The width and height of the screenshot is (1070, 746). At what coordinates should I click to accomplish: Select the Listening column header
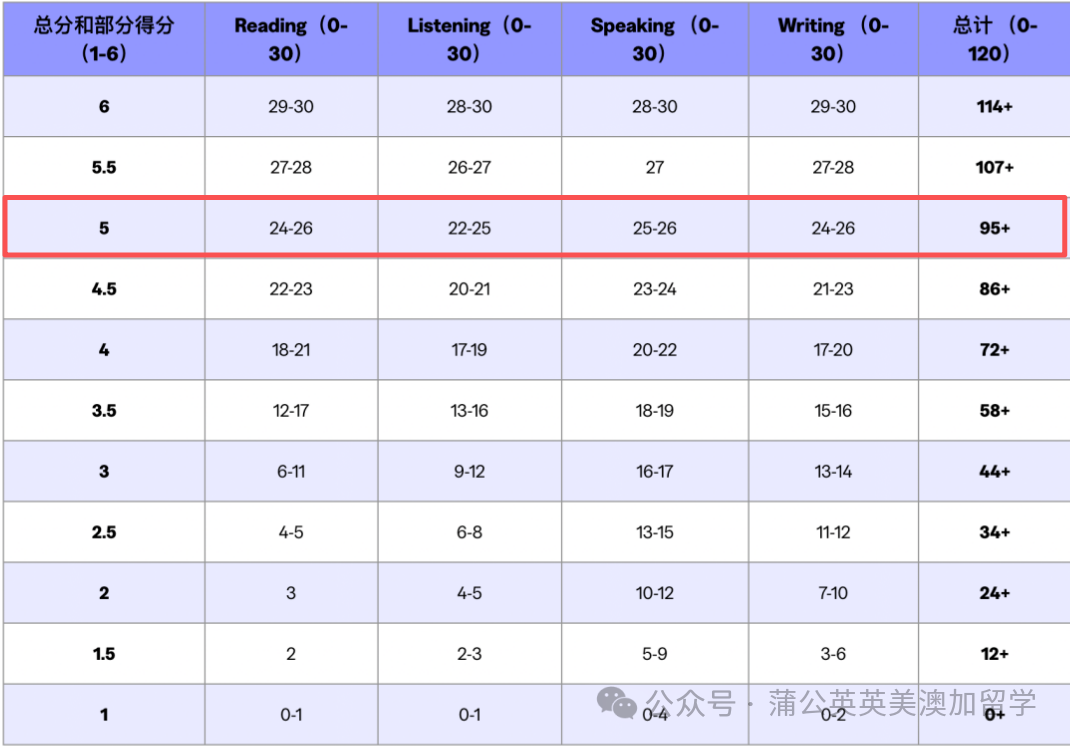click(469, 39)
